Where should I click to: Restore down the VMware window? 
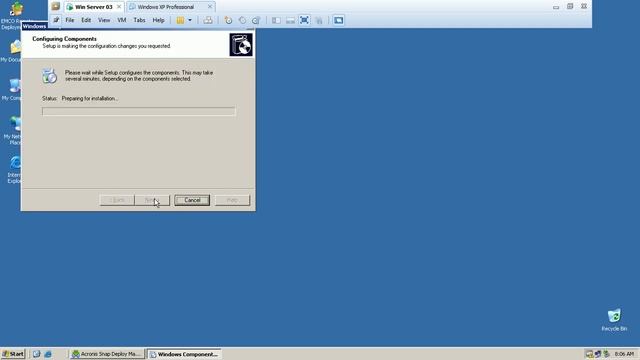click(570, 6)
